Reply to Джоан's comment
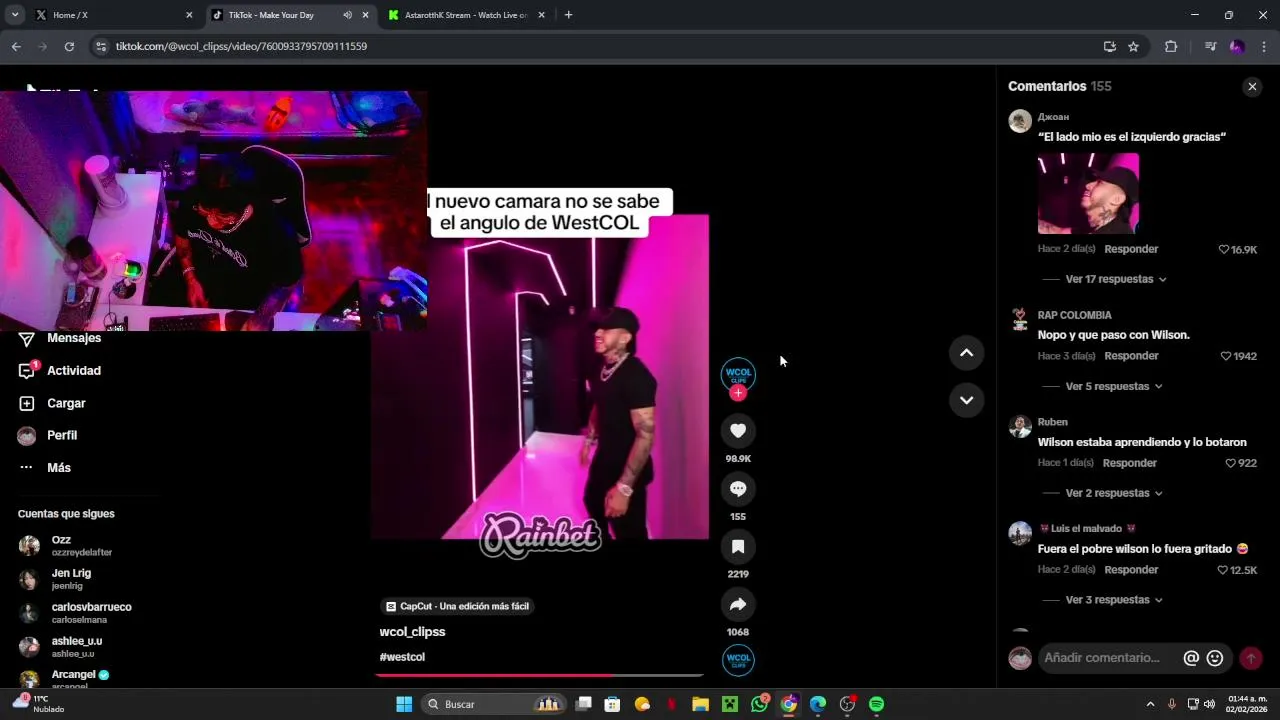This screenshot has width=1280, height=720. click(1131, 249)
